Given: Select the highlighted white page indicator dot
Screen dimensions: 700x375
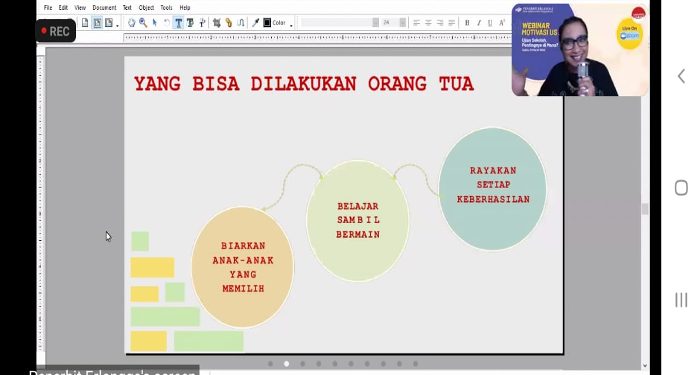Looking at the screenshot, I should (x=286, y=364).
